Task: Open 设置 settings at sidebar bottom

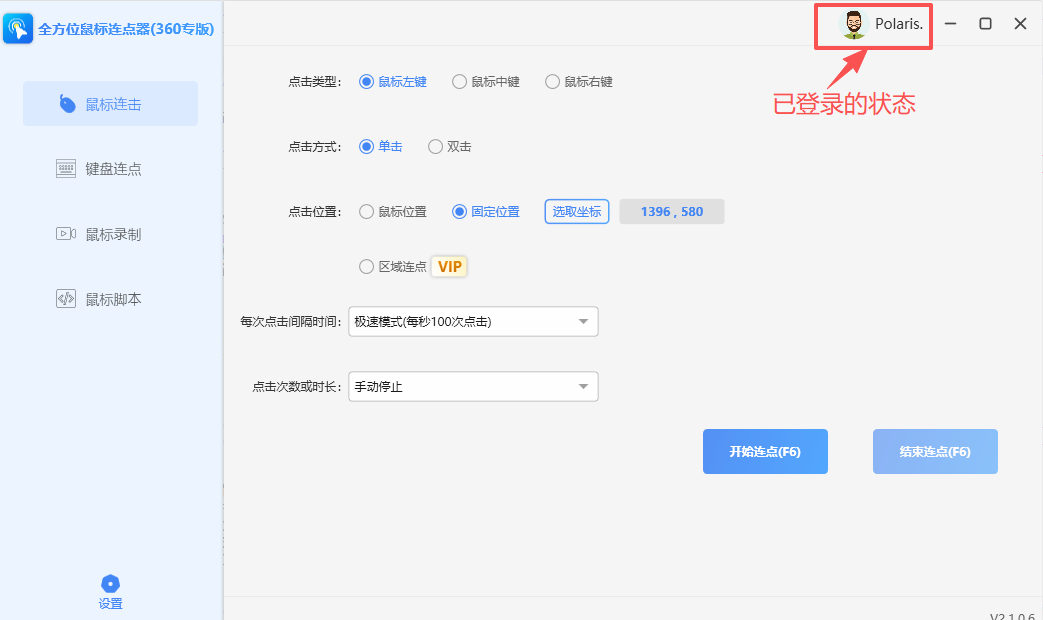Action: point(110,593)
